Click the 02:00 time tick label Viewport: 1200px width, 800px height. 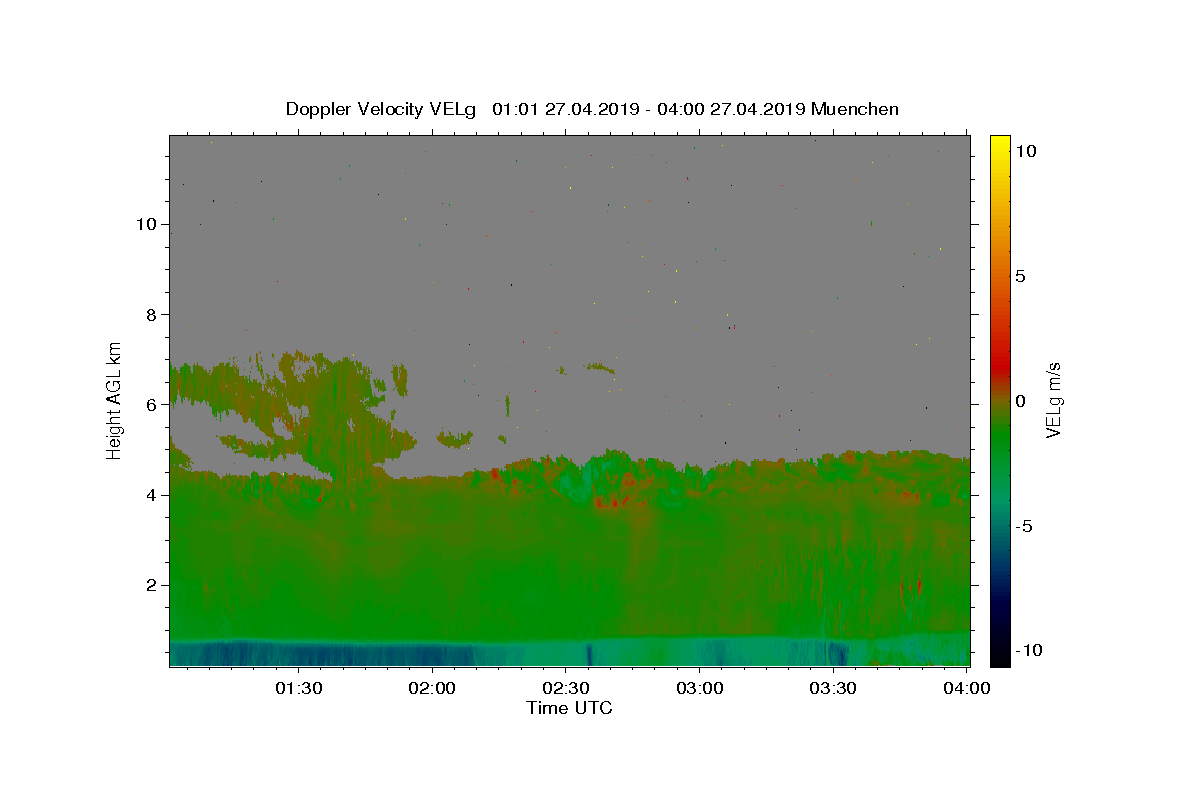432,688
